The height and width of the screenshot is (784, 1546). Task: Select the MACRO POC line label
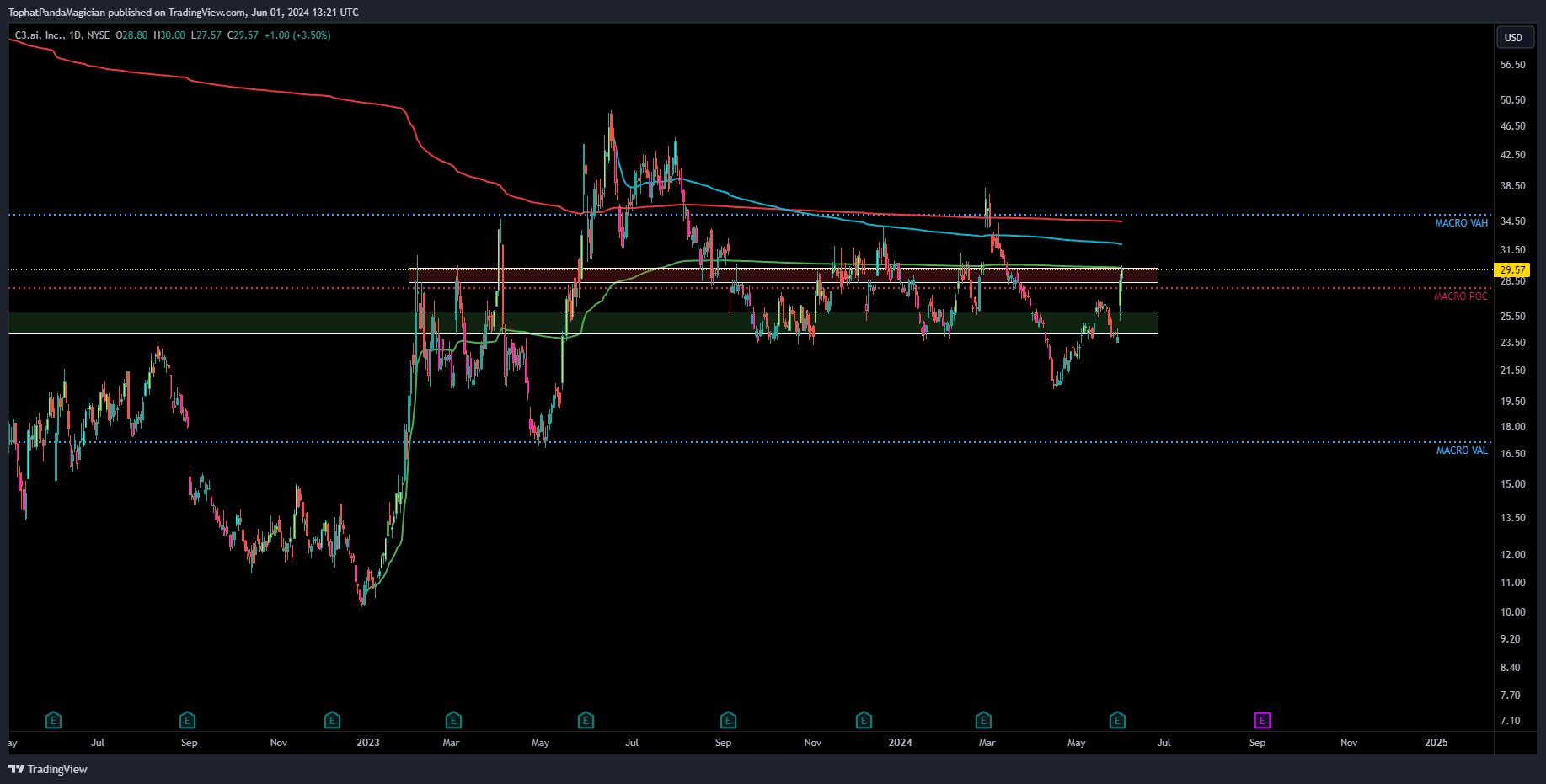1461,296
